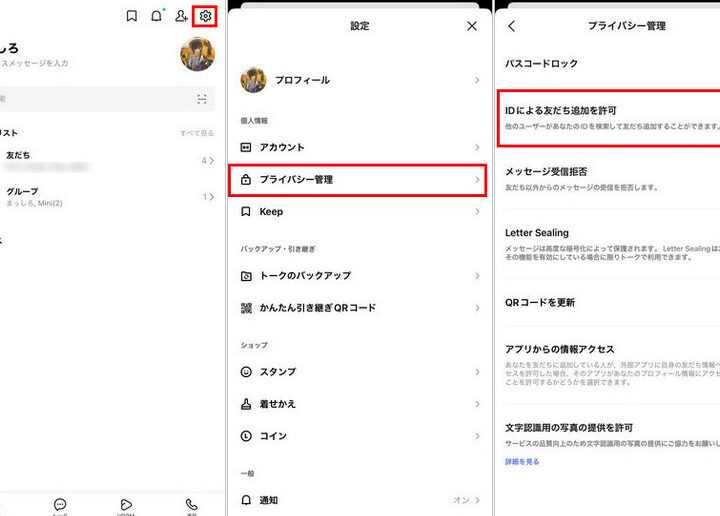Tap すべて見る in friend list

[196, 133]
